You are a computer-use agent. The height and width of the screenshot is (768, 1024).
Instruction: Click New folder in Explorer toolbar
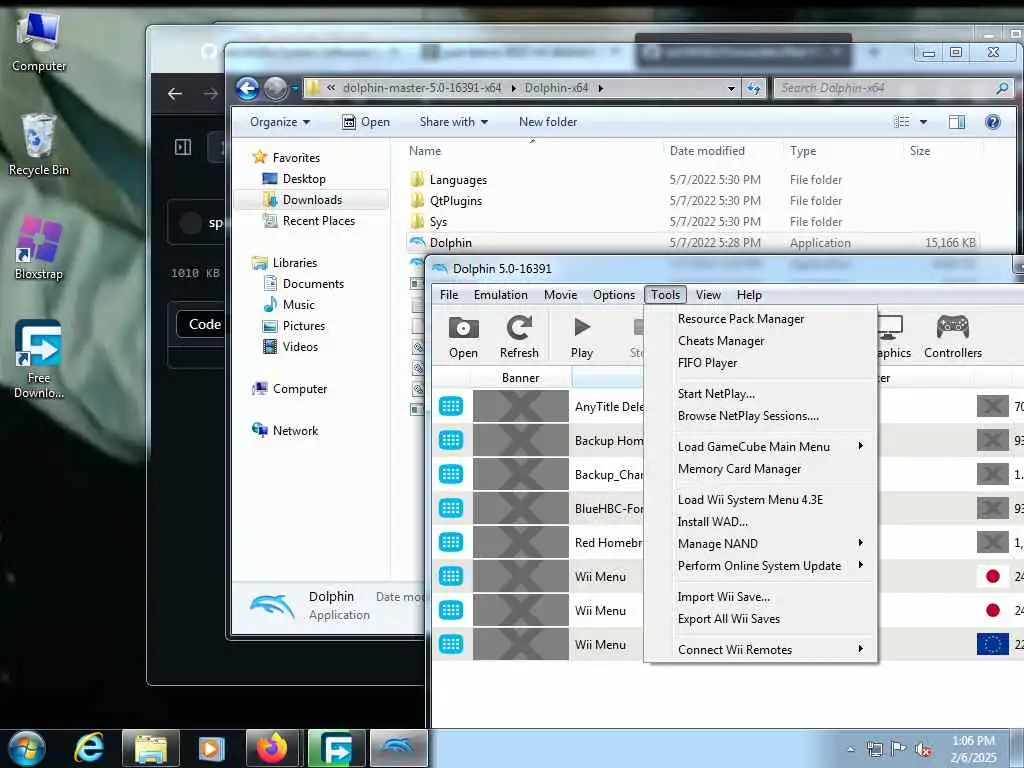pos(548,122)
